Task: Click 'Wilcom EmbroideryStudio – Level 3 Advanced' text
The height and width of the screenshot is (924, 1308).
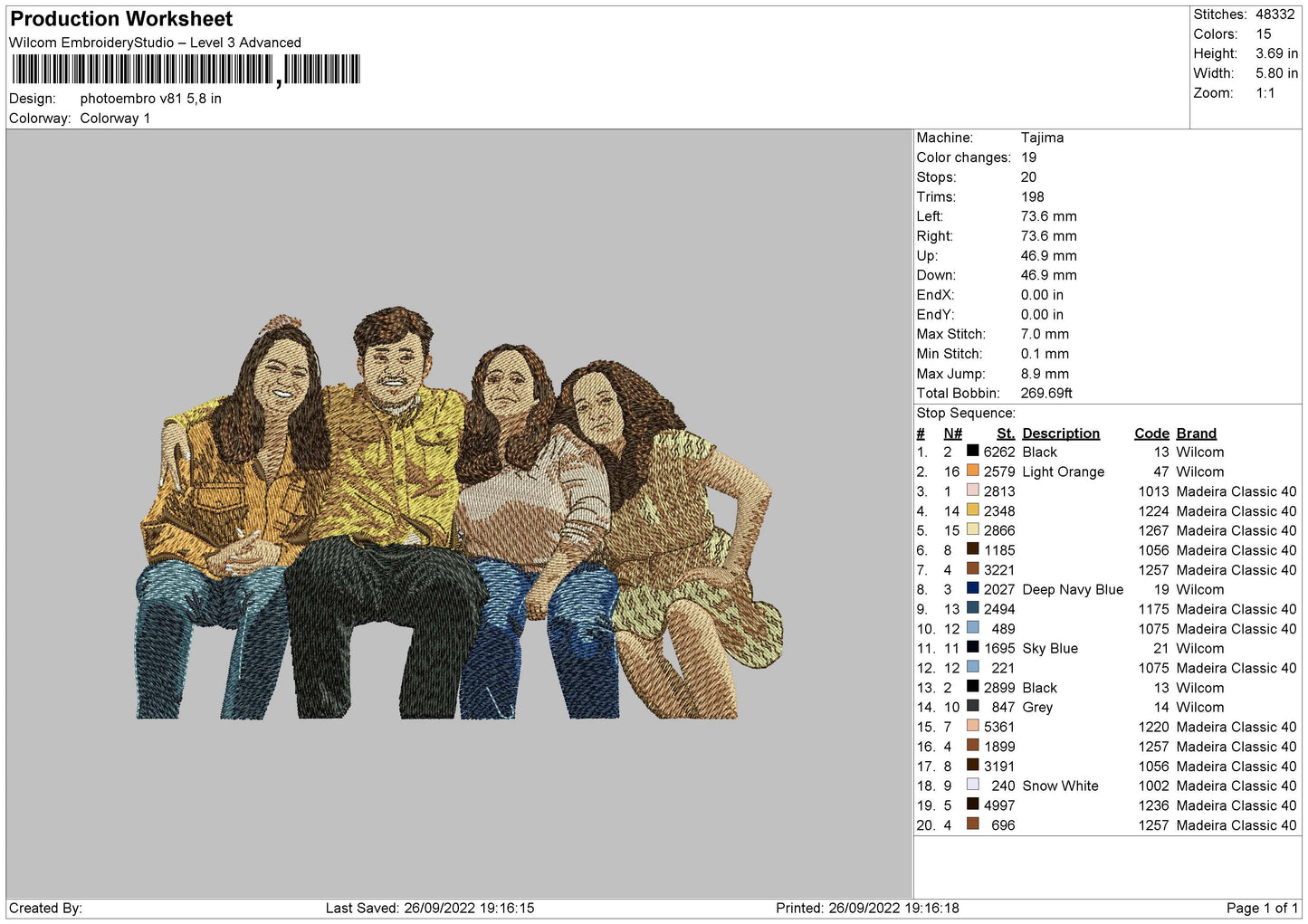Action: click(155, 43)
